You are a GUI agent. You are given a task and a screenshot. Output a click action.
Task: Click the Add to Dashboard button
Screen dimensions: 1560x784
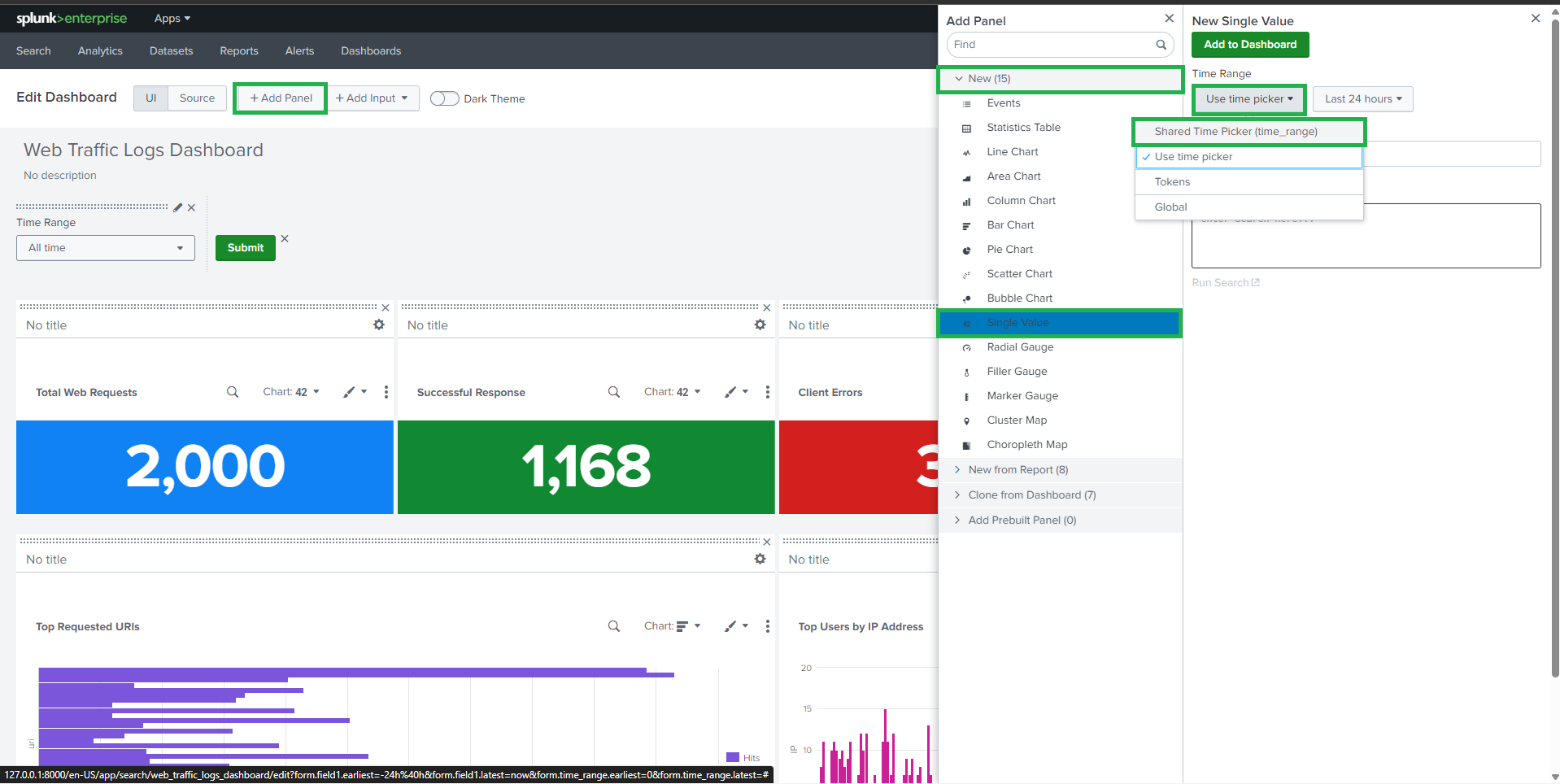point(1249,45)
